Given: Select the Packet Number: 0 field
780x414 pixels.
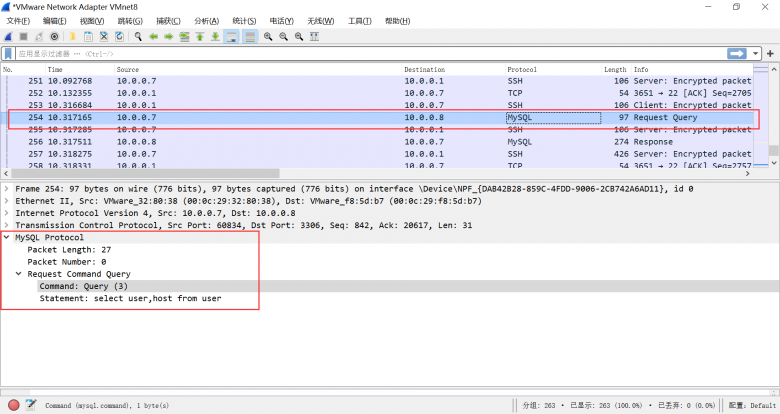Looking at the screenshot, I should 67,262.
